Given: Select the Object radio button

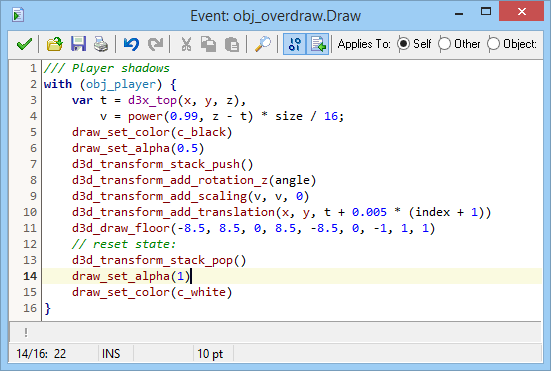Looking at the screenshot, I should click(493, 44).
